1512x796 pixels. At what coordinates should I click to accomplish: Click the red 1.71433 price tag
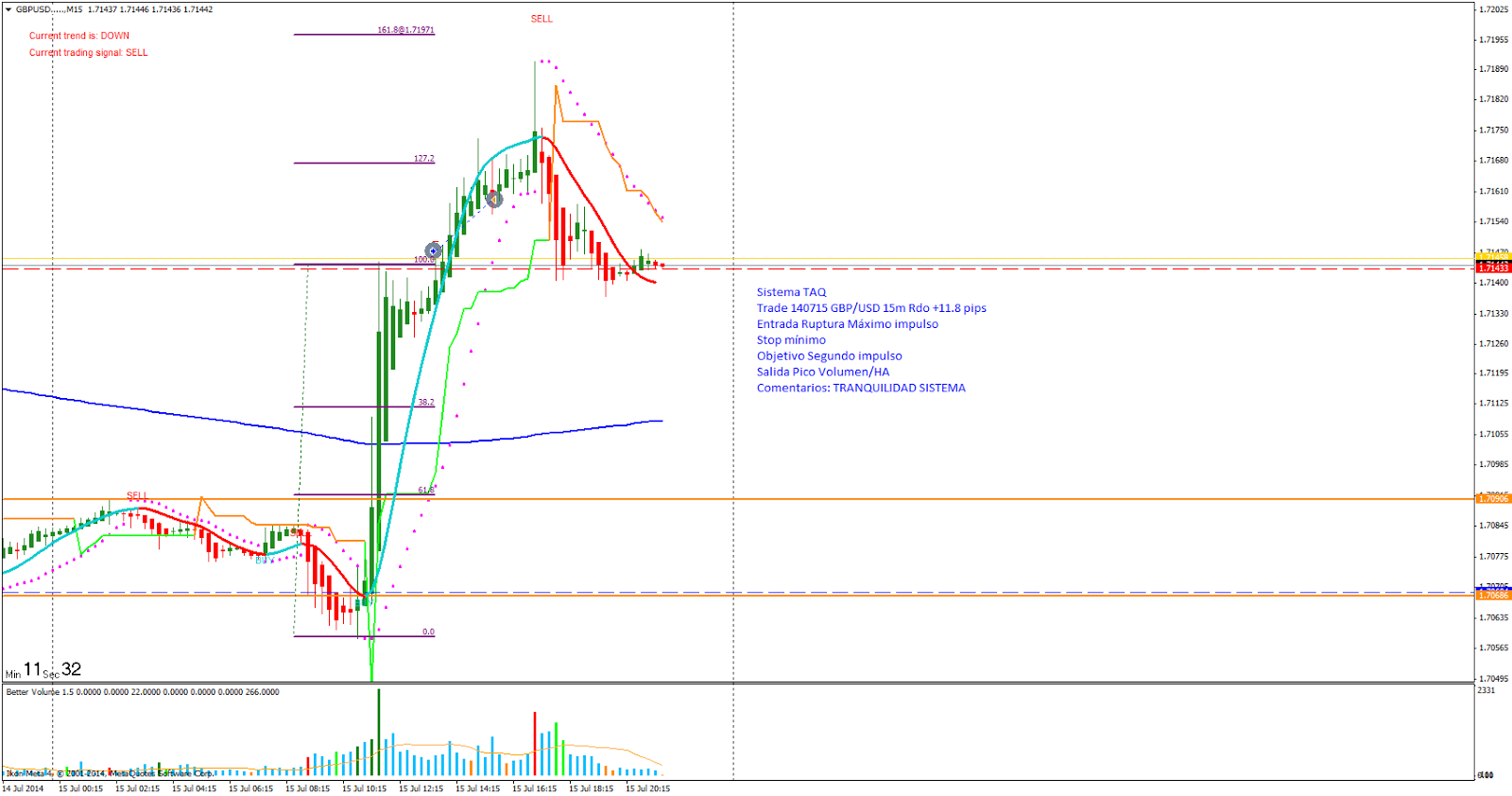pyautogui.click(x=1493, y=268)
